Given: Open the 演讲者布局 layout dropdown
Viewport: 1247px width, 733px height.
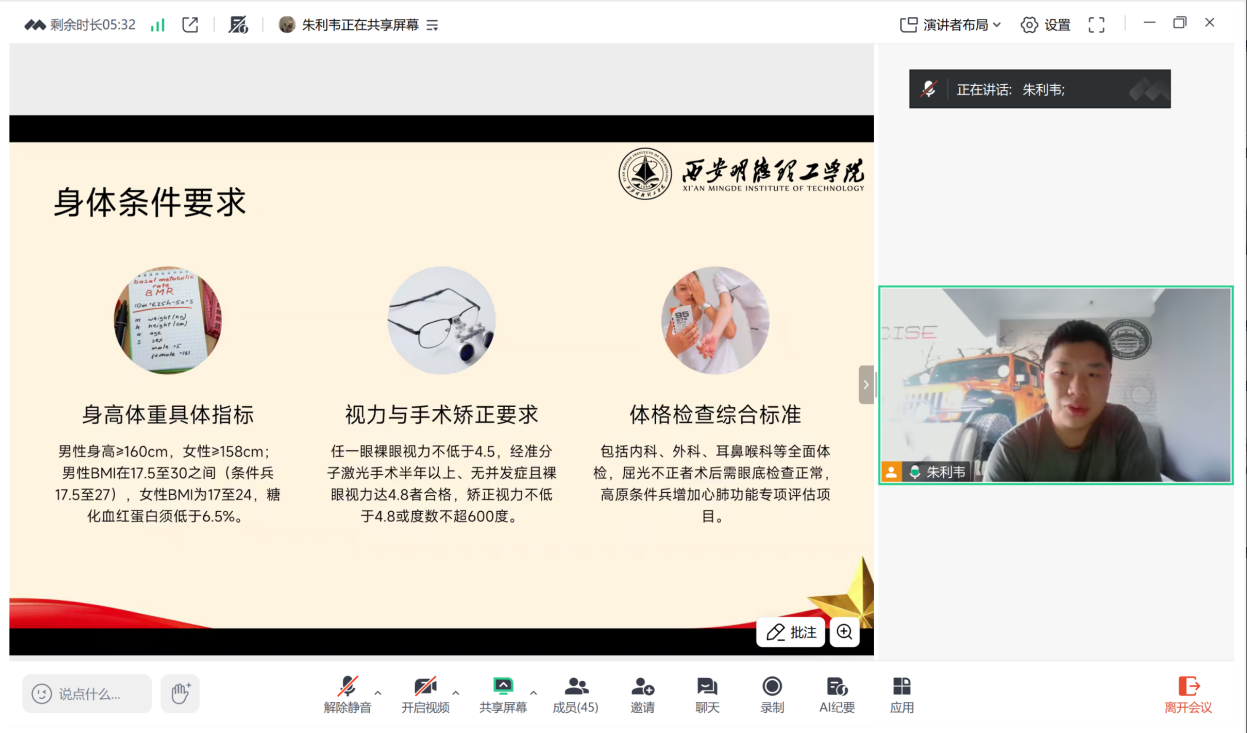Looking at the screenshot, I should click(950, 25).
